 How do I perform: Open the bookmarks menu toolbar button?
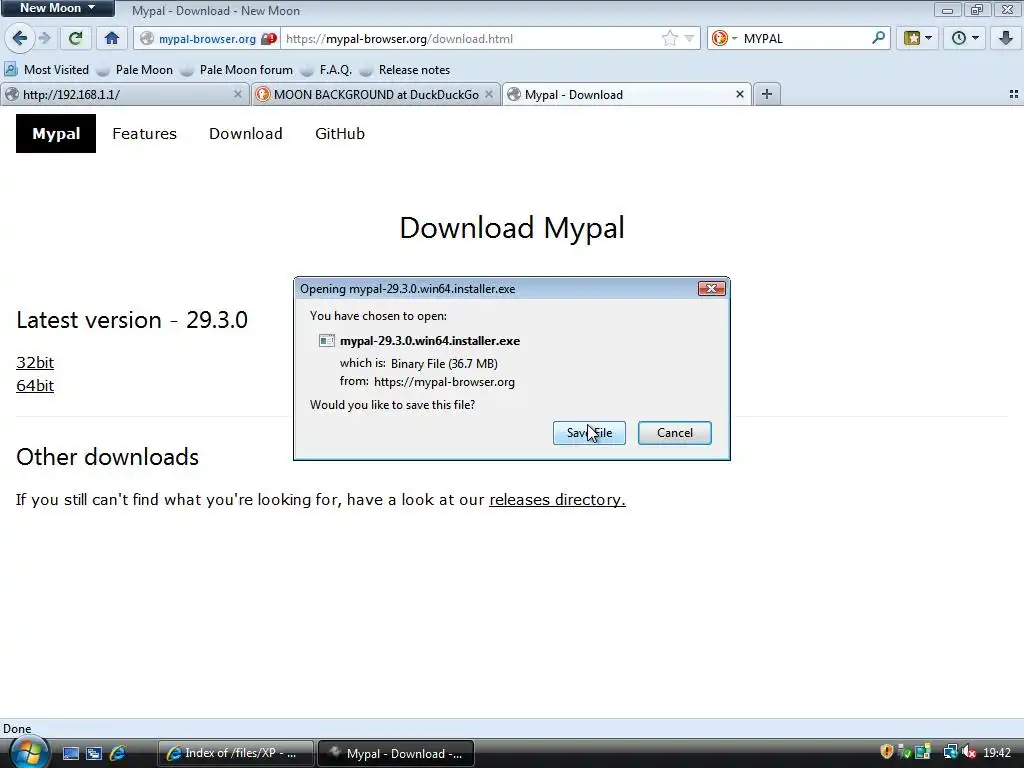pos(918,39)
